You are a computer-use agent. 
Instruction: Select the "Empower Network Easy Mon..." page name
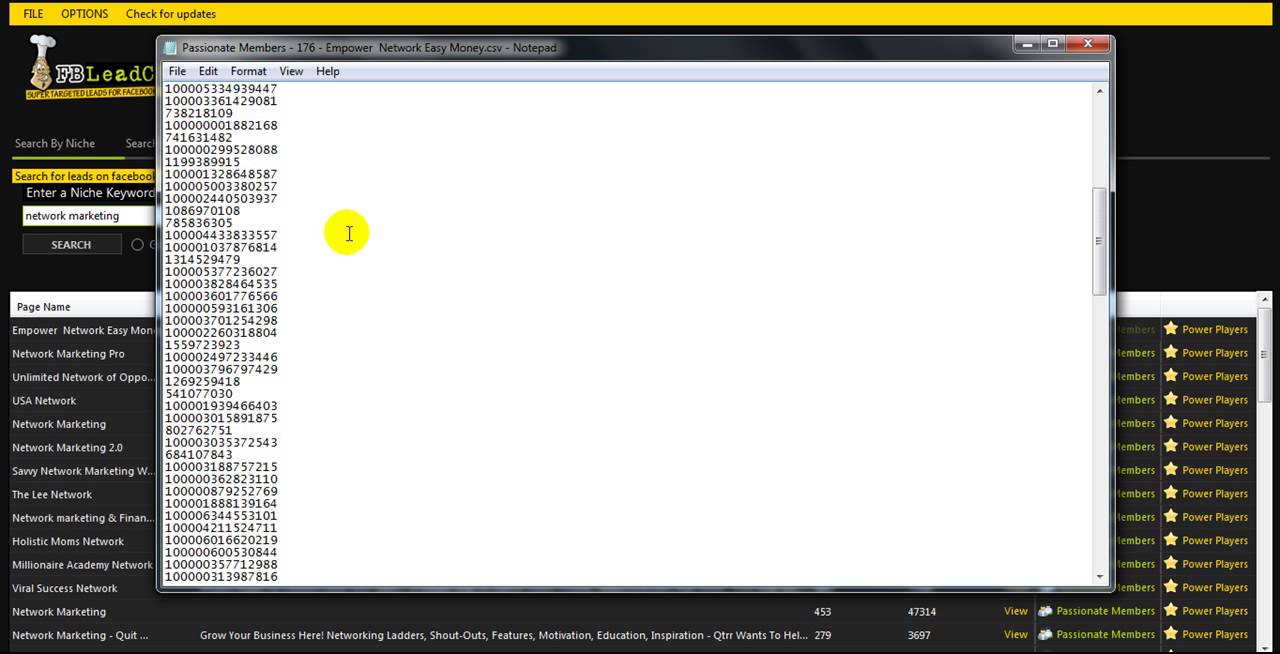tap(84, 331)
